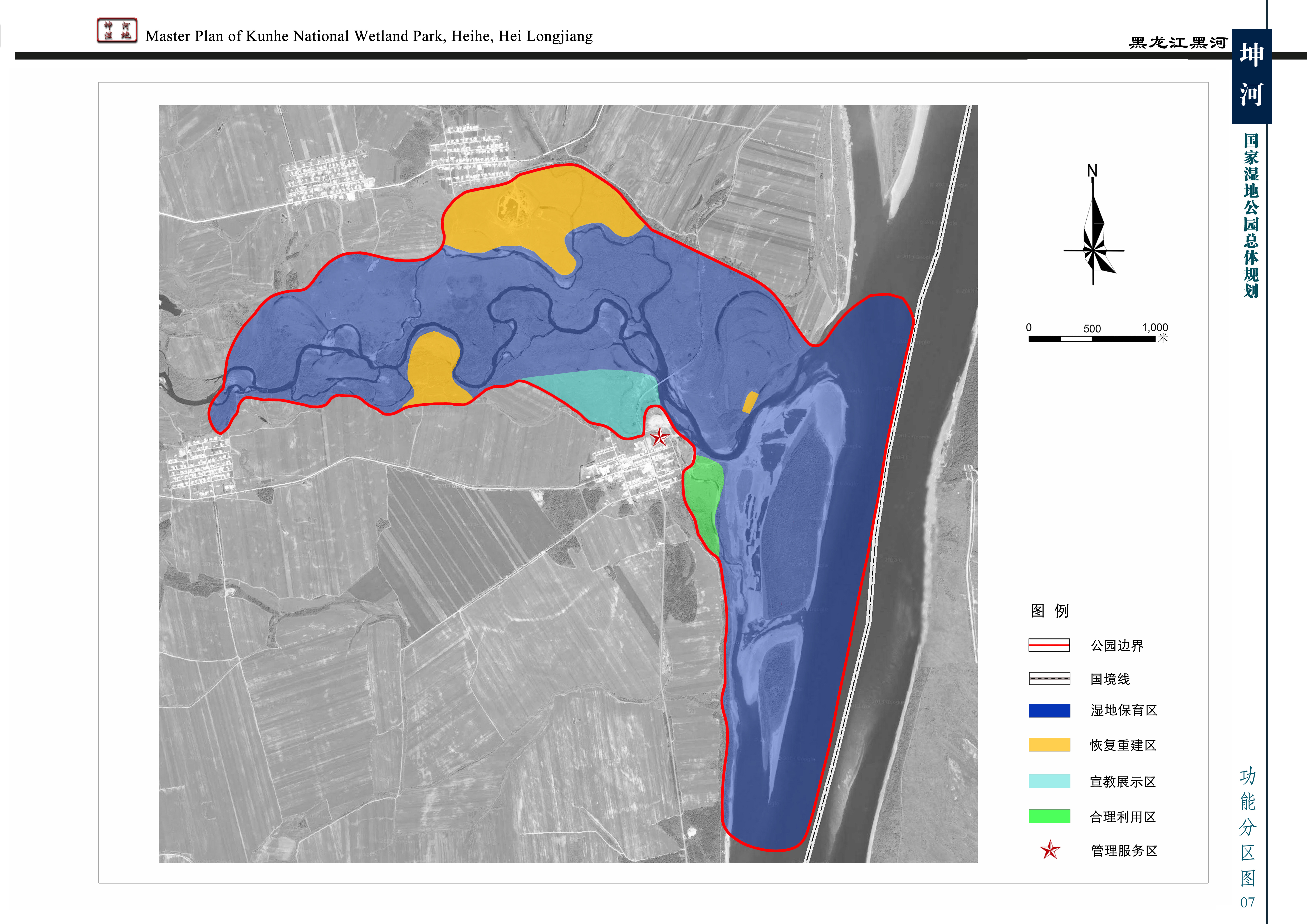Click the legend label 公园边界

click(1117, 646)
